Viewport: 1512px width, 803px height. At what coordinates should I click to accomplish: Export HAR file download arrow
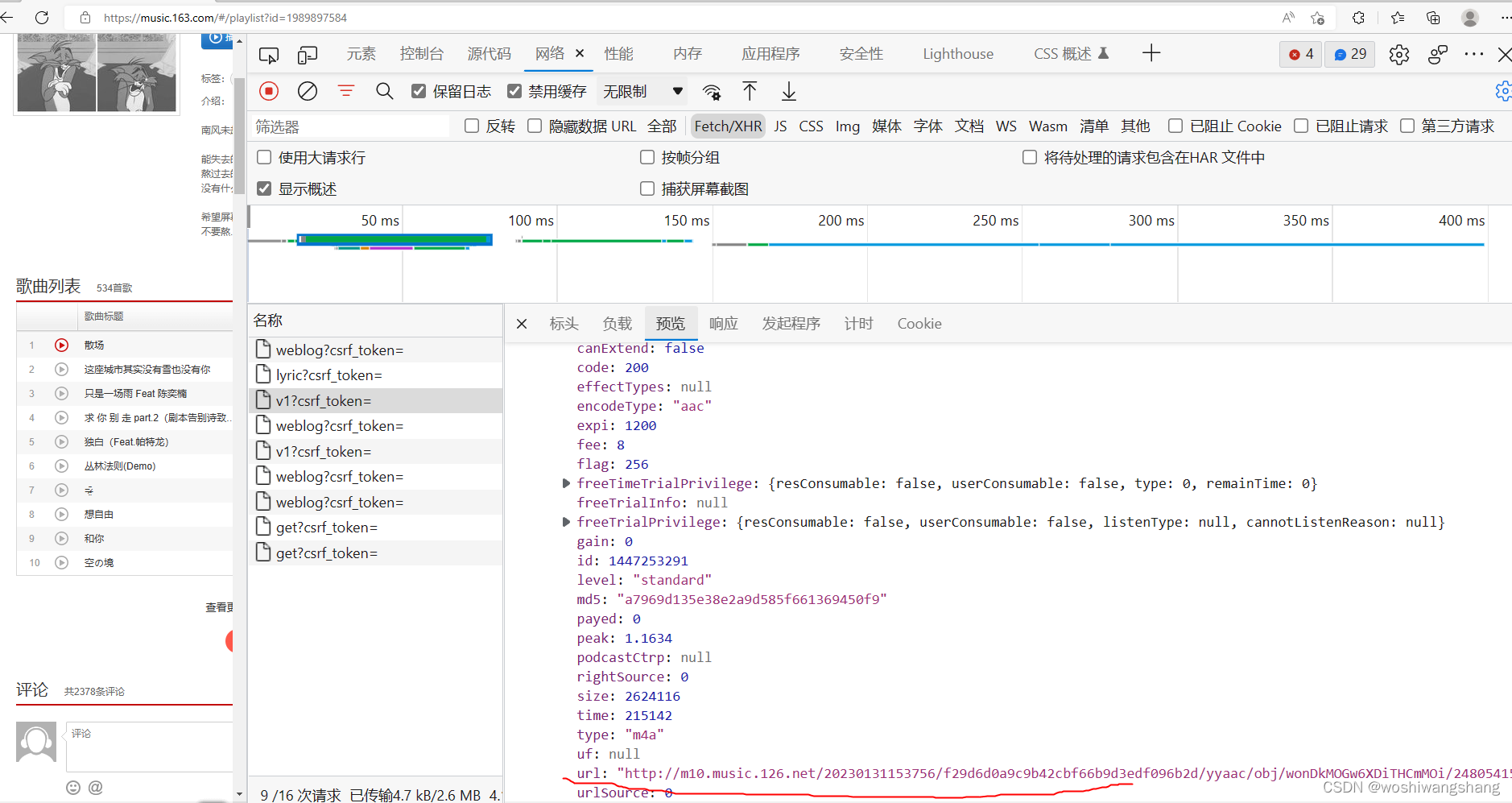(789, 91)
